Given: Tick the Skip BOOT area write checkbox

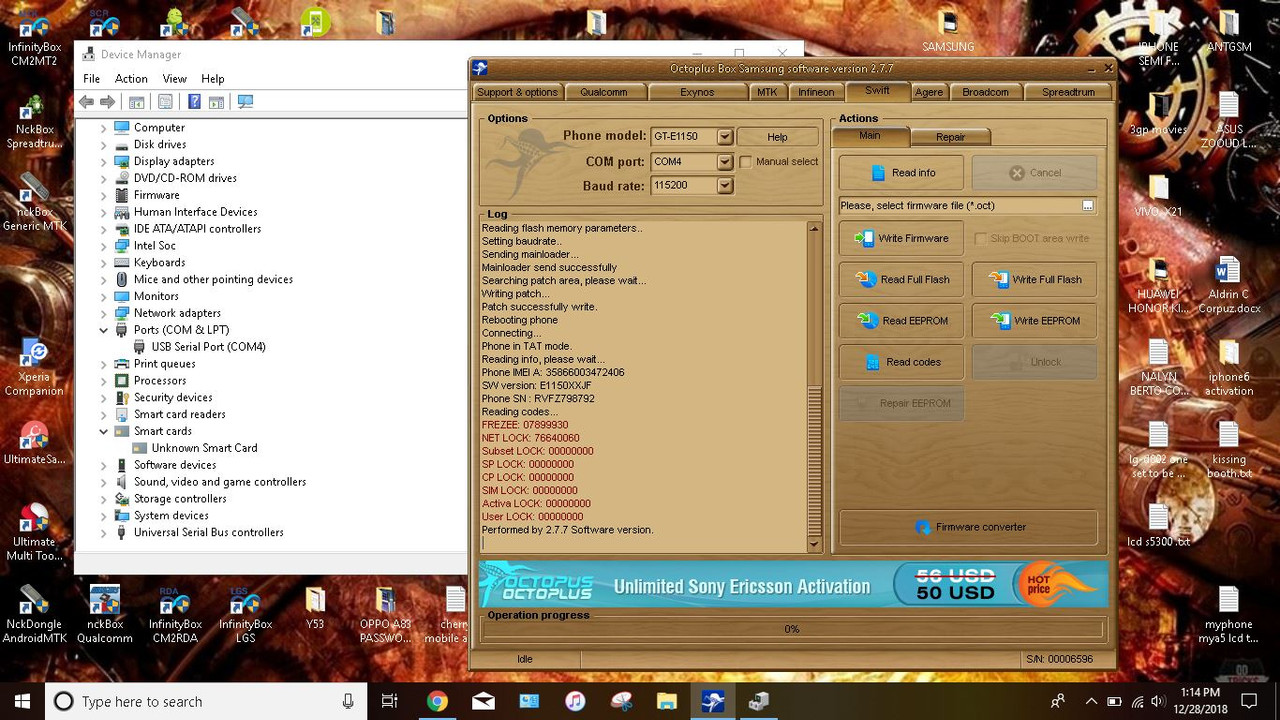Looking at the screenshot, I should pos(980,238).
